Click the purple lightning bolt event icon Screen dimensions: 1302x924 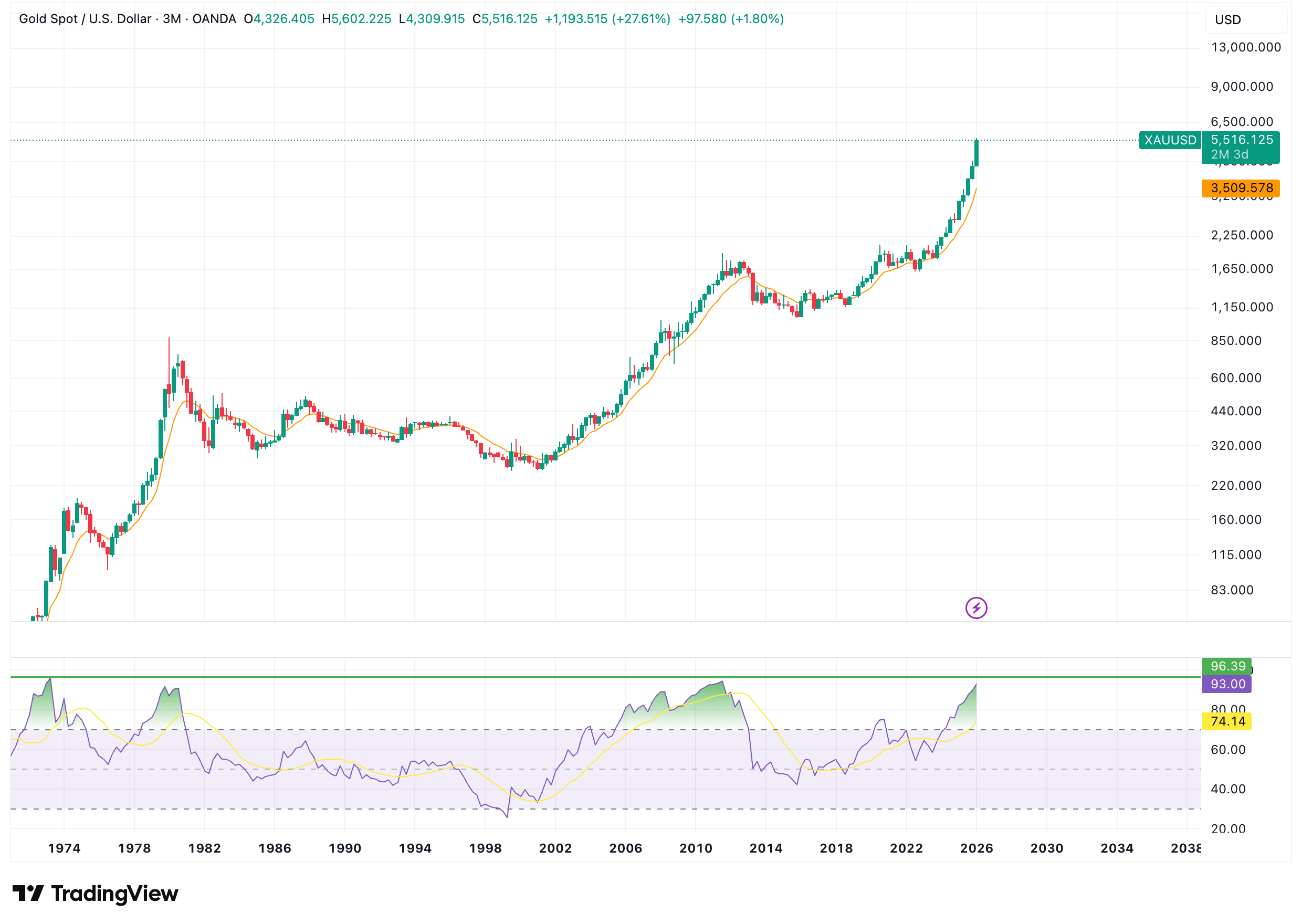[976, 607]
